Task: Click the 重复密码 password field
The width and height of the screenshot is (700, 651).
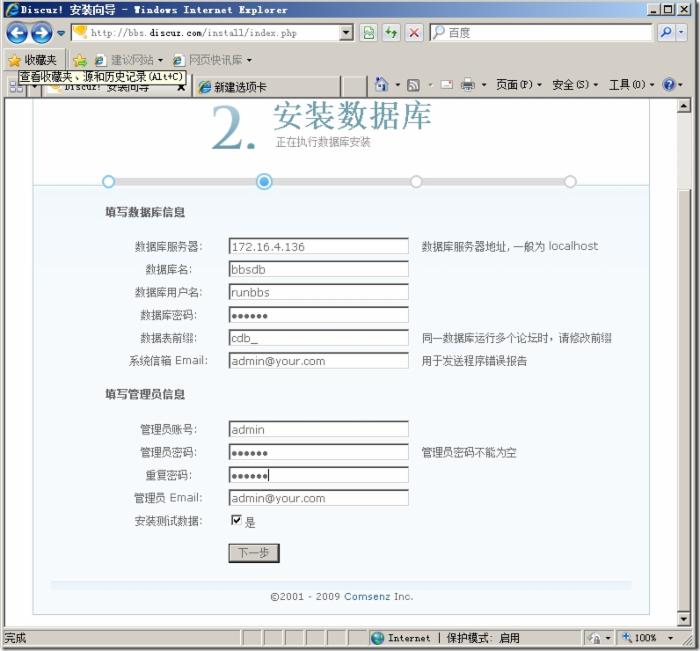Action: tap(319, 475)
